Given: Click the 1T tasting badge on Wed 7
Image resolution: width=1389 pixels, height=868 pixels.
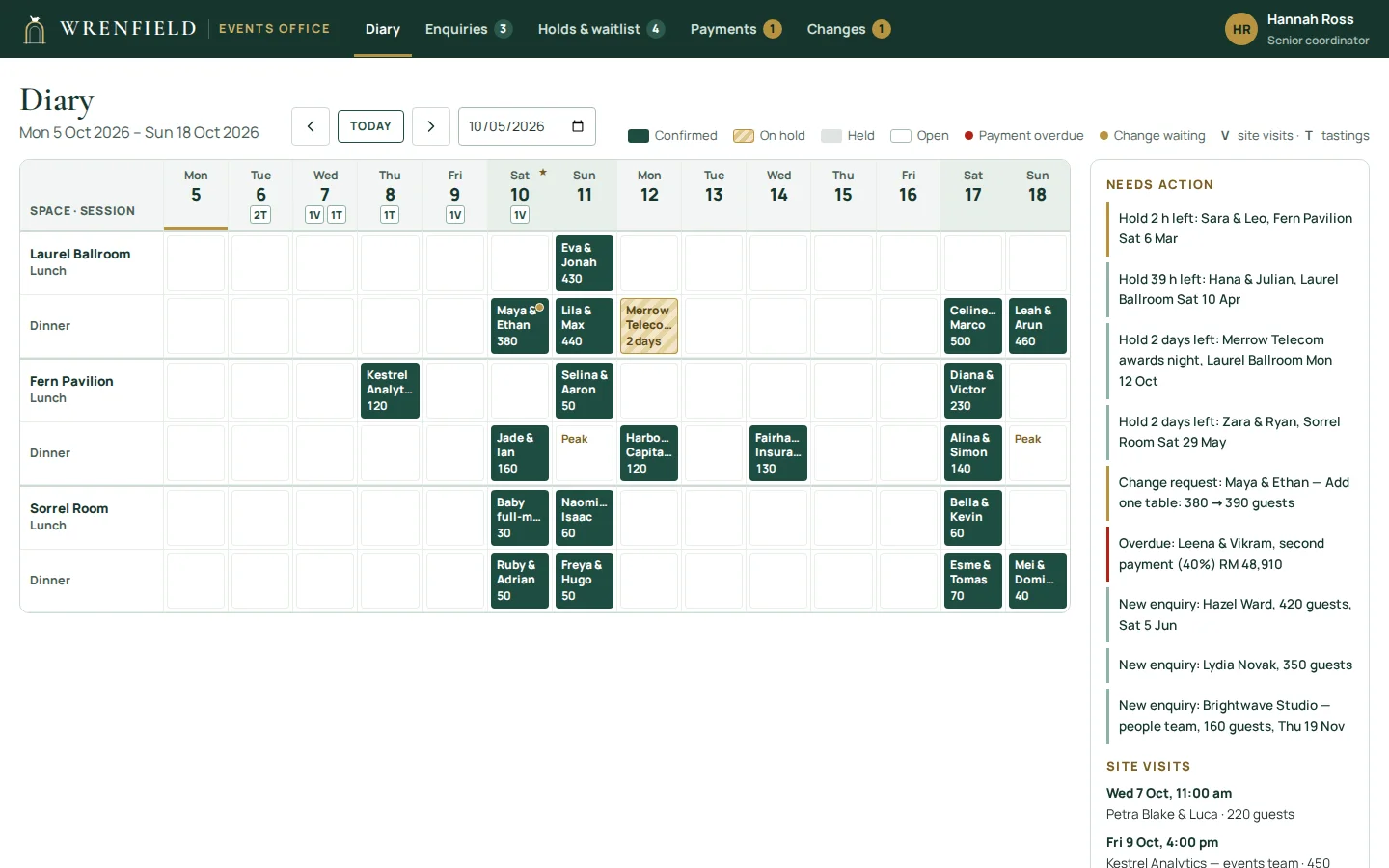Looking at the screenshot, I should coord(337,215).
